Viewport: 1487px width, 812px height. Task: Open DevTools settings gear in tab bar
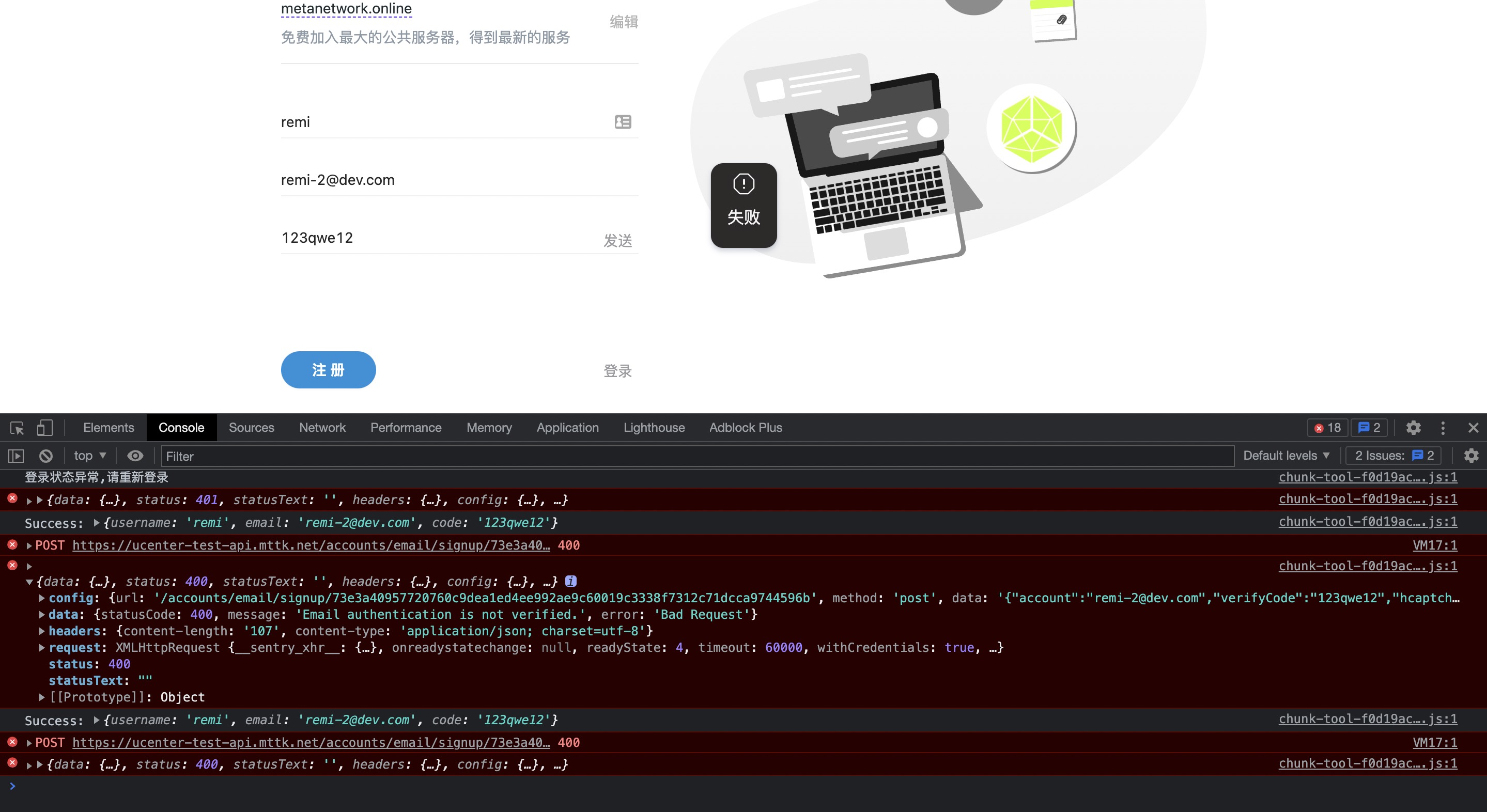[1413, 428]
